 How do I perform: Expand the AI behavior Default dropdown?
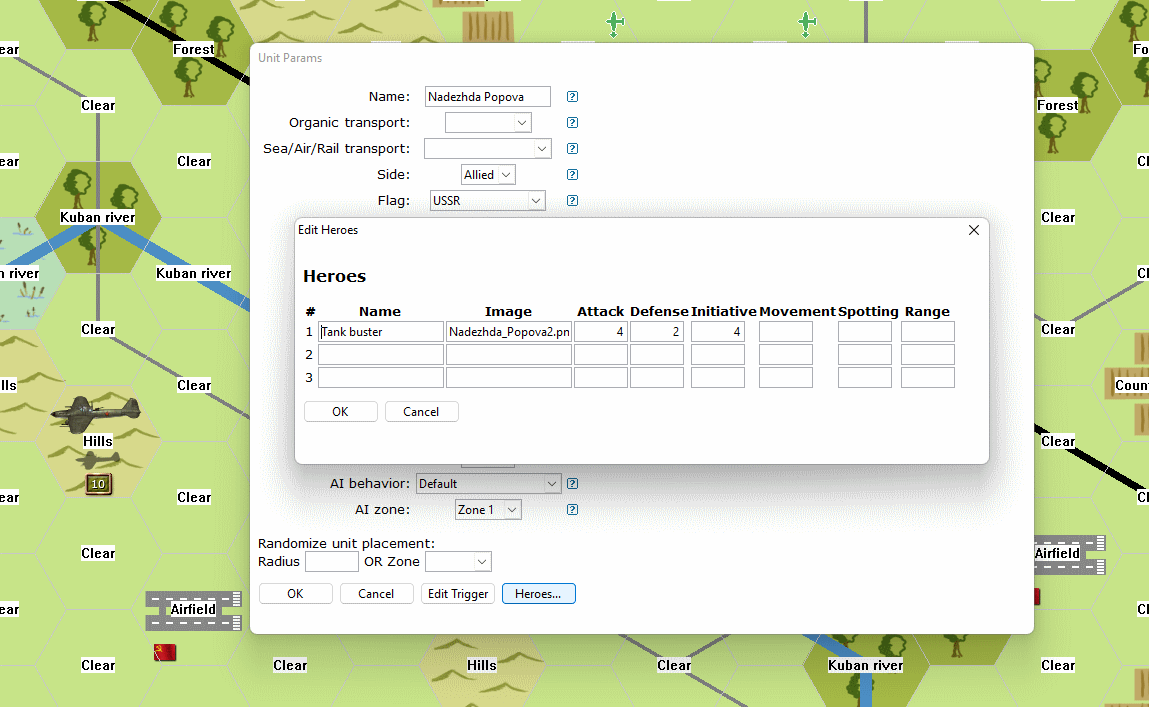tap(488, 484)
